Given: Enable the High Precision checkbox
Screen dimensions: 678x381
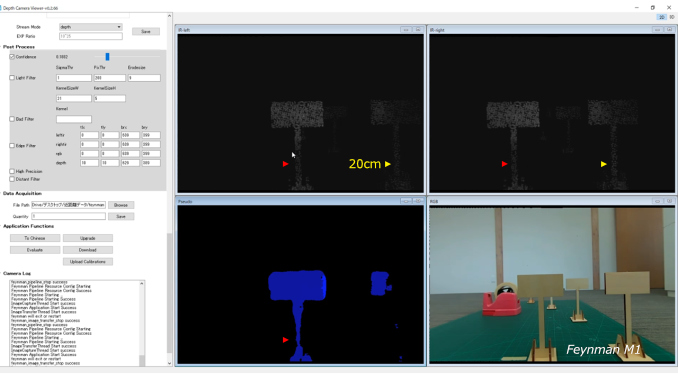Looking at the screenshot, I should click(12, 171).
